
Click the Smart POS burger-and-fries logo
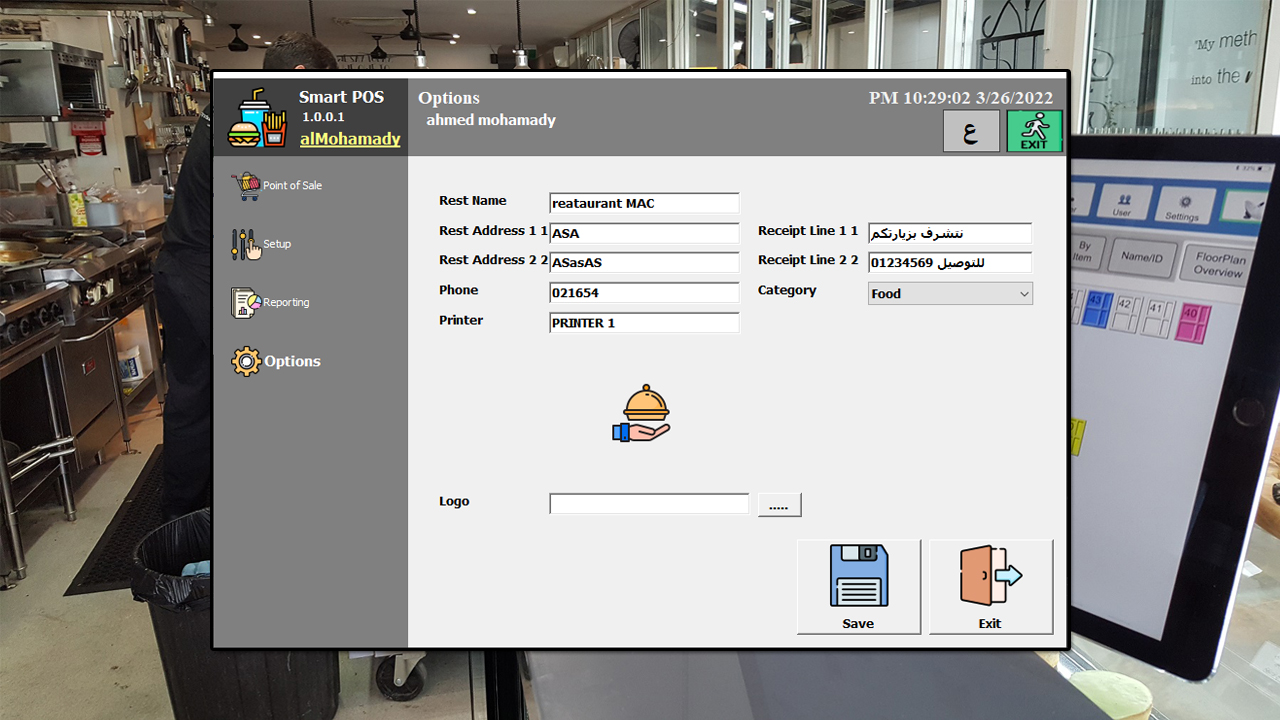pyautogui.click(x=258, y=115)
